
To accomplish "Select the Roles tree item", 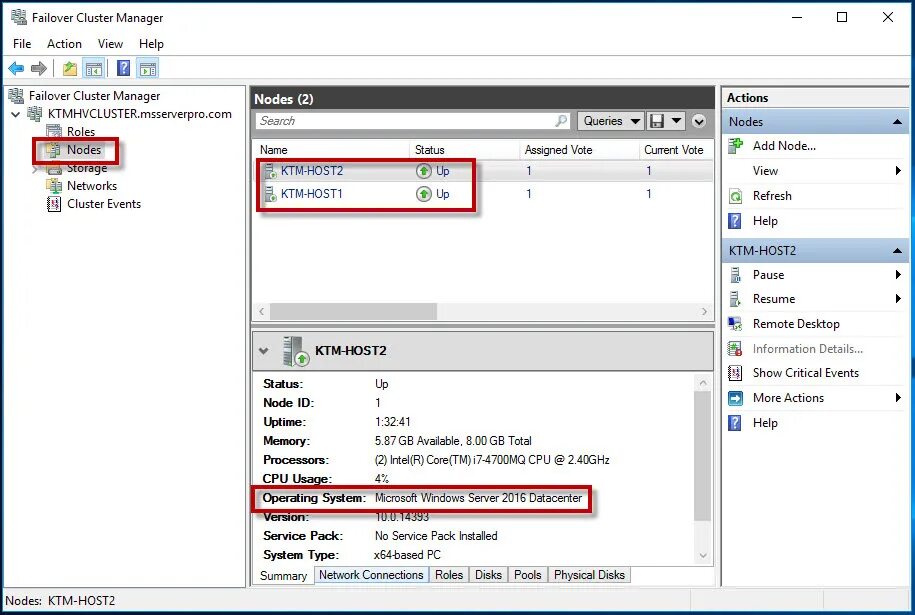I will click(x=81, y=131).
